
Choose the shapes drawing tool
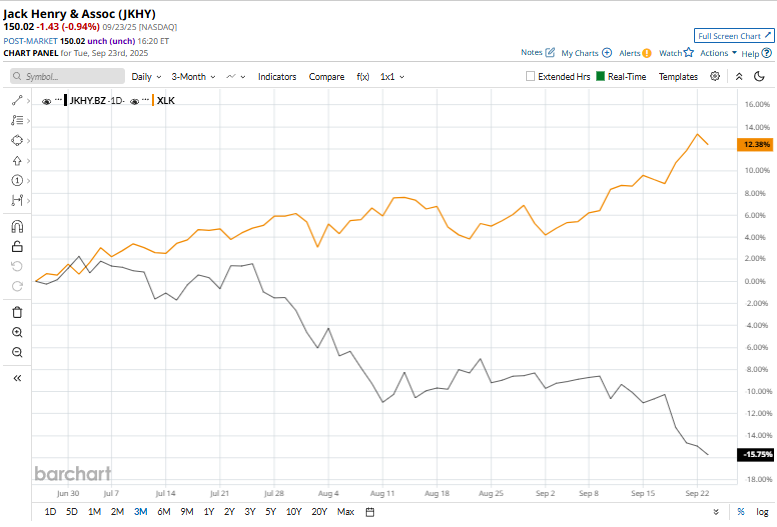17,141
